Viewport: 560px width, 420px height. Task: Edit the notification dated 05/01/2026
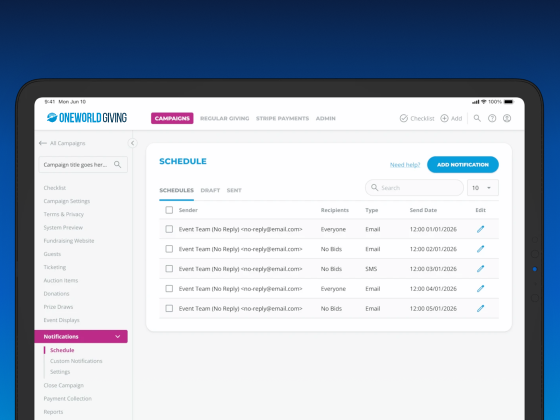coord(480,309)
